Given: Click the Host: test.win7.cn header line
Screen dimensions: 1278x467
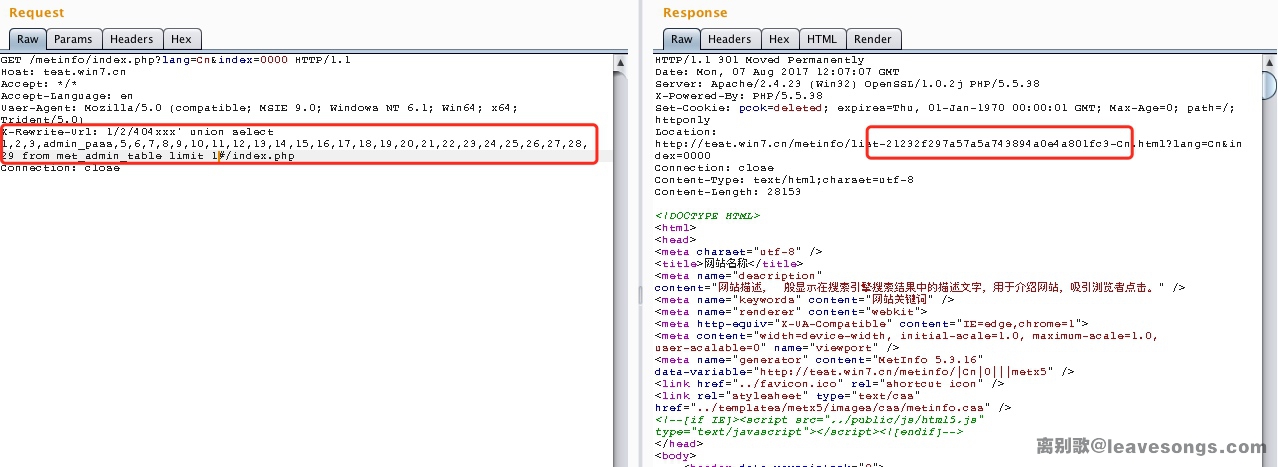Looking at the screenshot, I should pos(64,72).
